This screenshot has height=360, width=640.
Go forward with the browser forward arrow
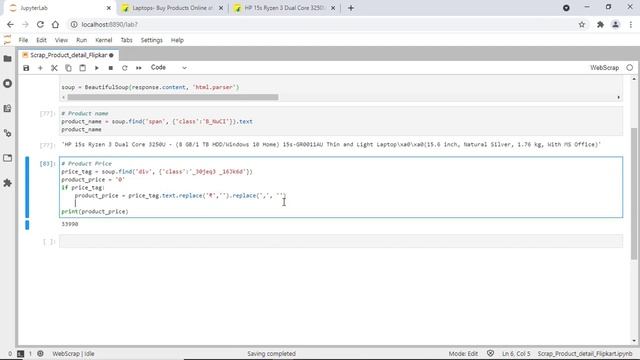25,24
